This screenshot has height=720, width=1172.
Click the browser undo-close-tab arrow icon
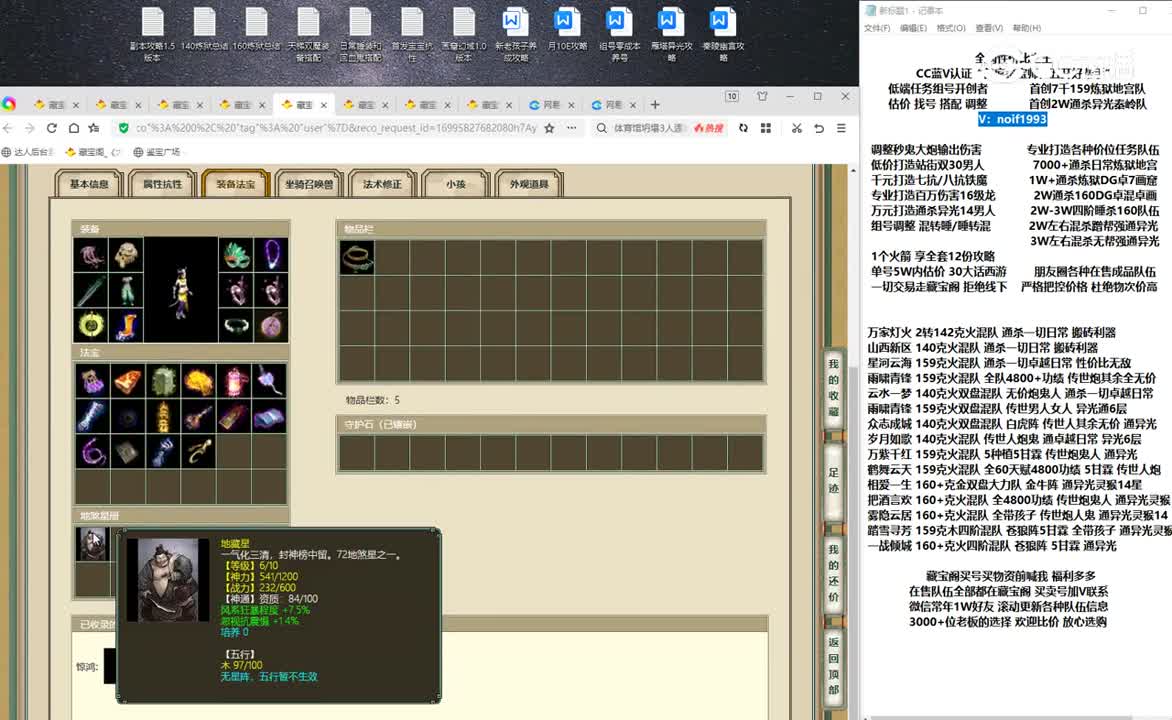(819, 128)
